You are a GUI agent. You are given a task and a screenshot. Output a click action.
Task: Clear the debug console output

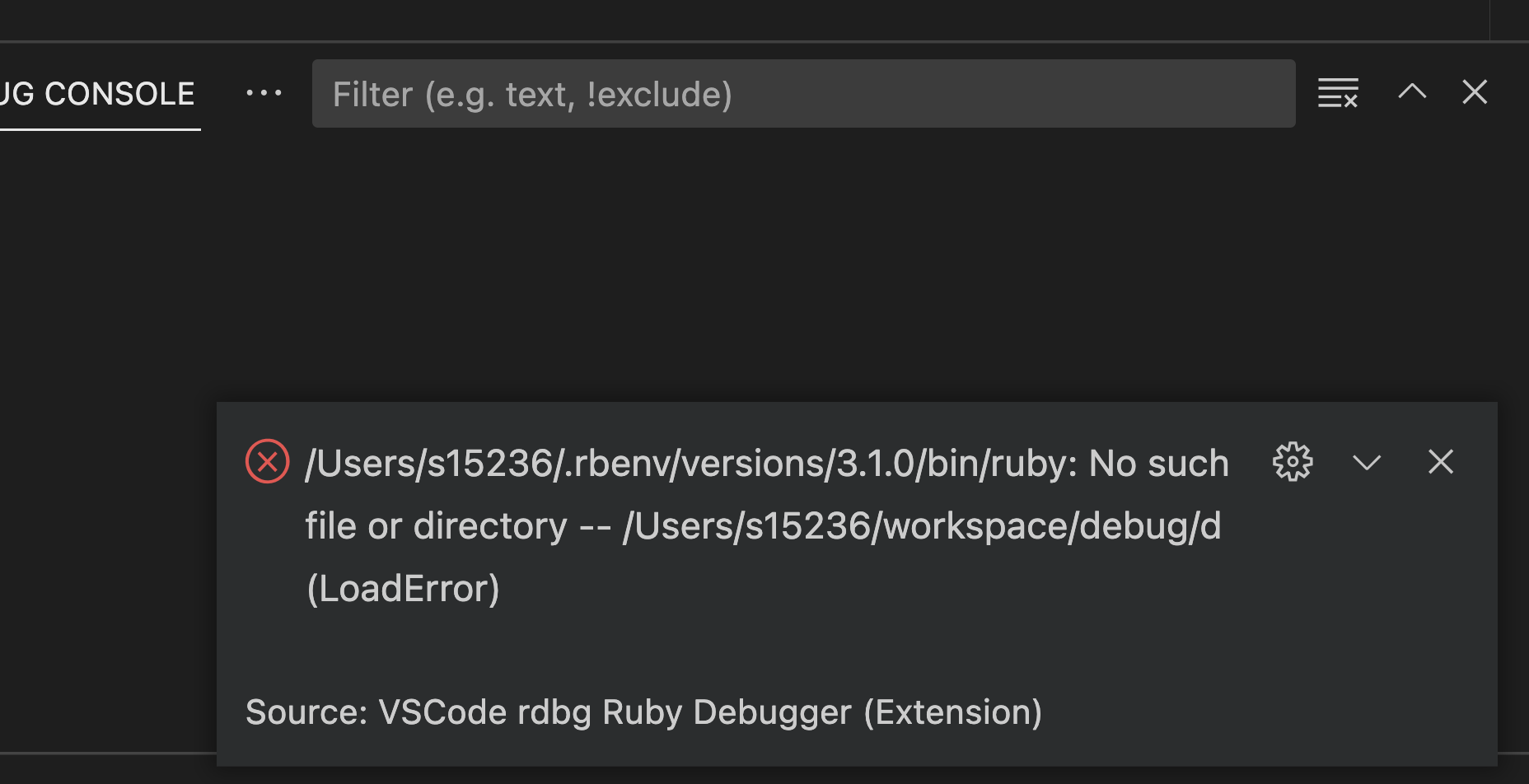click(x=1338, y=93)
